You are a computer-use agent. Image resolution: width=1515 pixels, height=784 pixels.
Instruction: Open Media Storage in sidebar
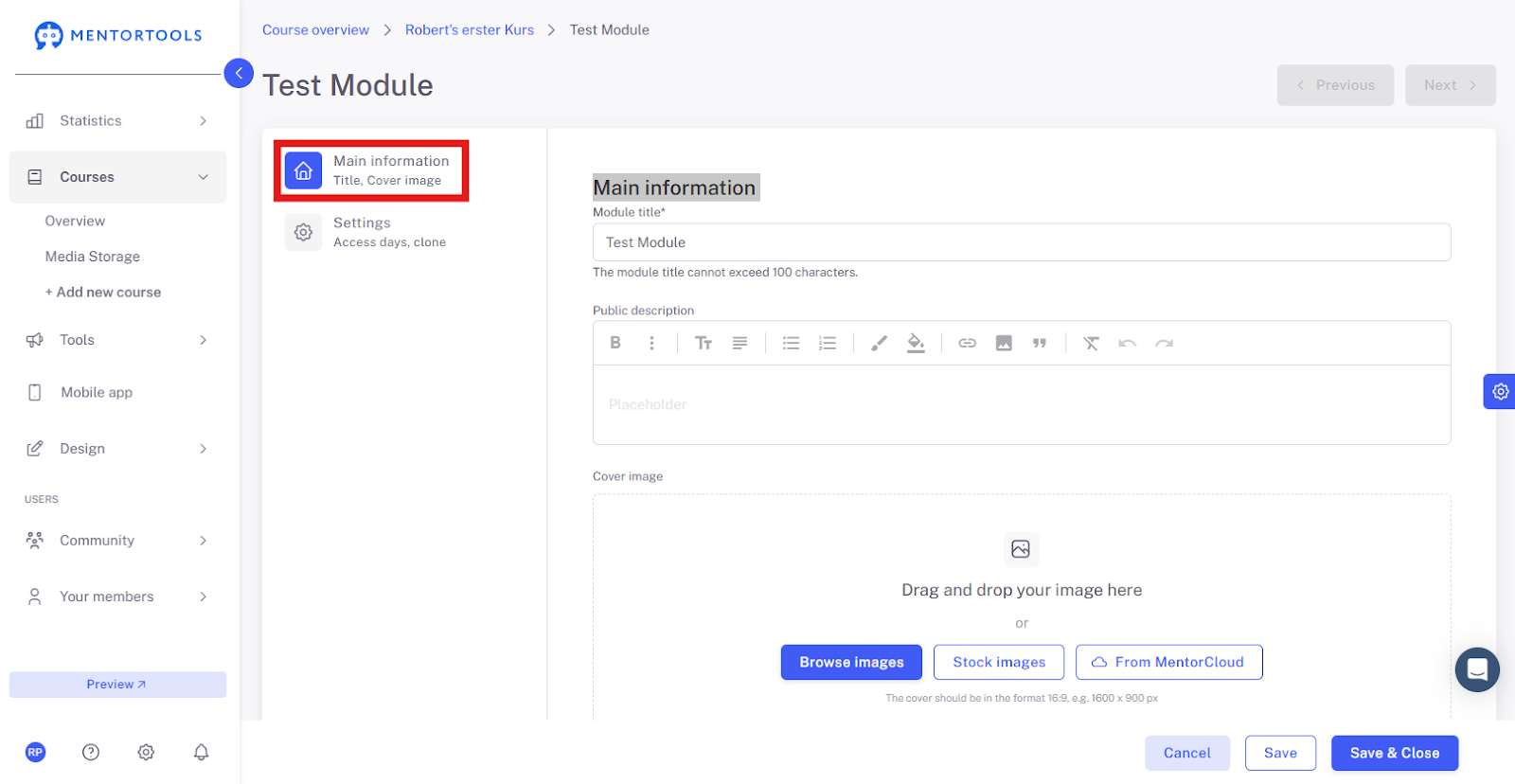tap(93, 257)
